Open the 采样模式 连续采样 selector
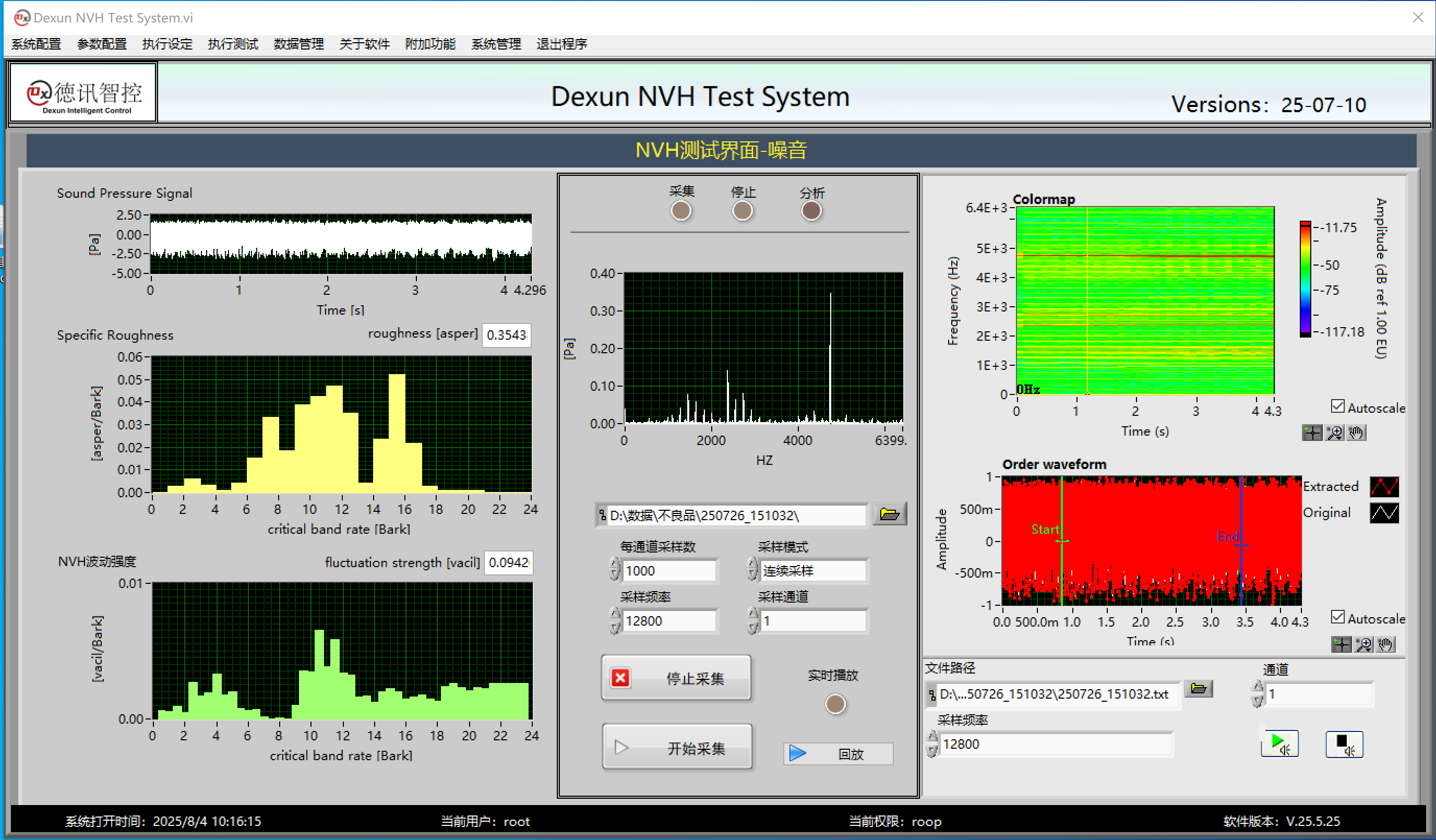 point(812,570)
